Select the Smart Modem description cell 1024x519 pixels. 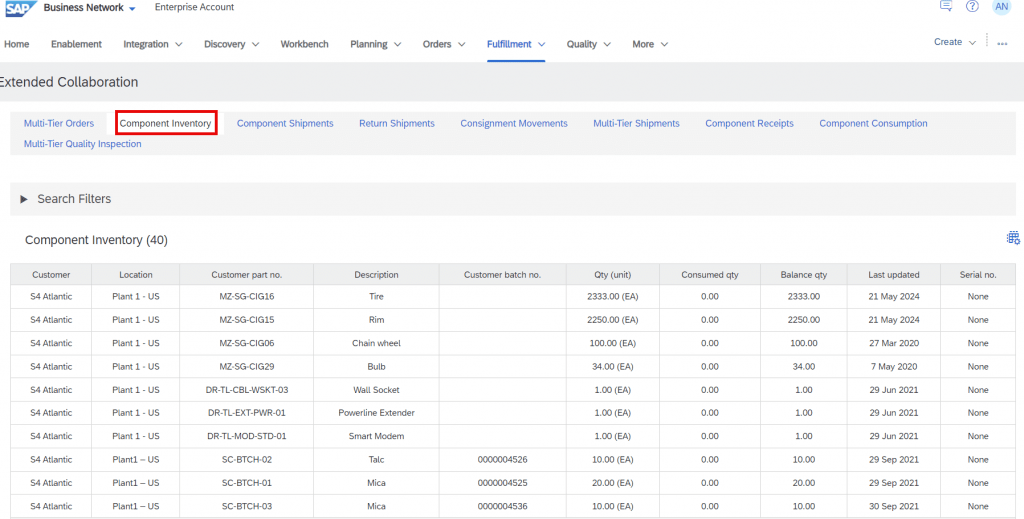pos(376,436)
